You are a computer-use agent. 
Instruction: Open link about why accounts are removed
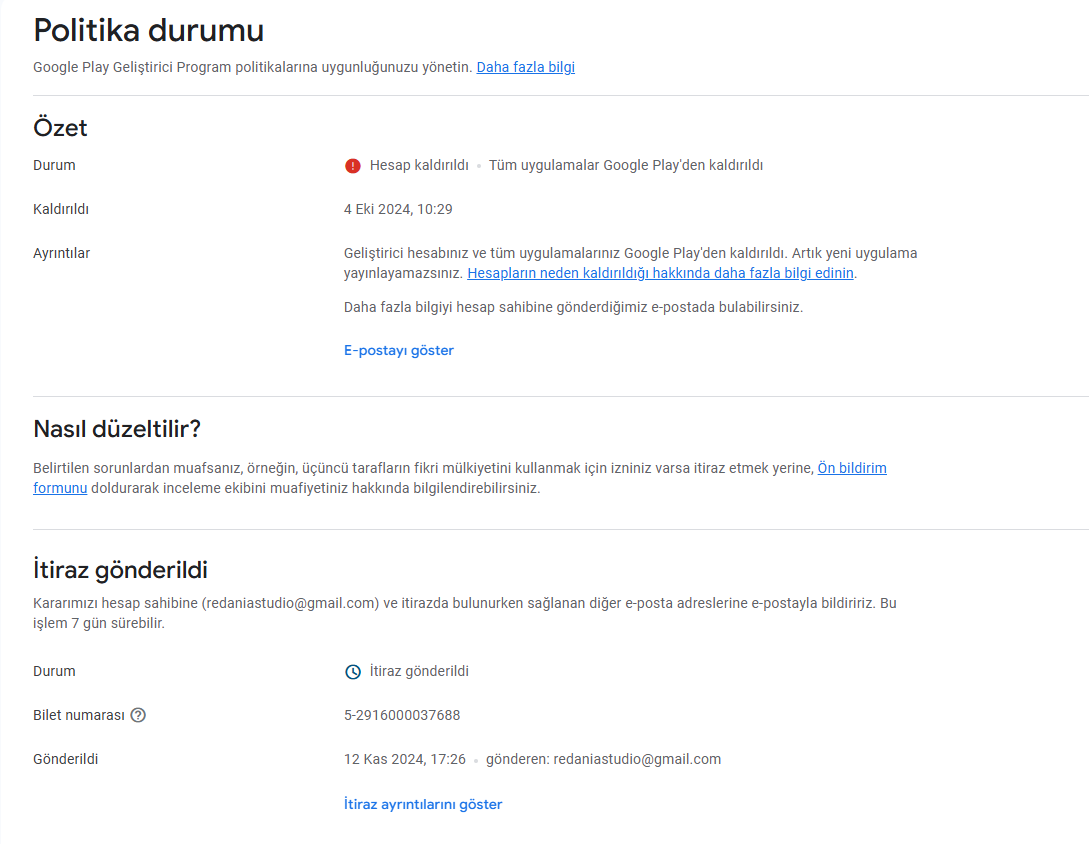(660, 273)
